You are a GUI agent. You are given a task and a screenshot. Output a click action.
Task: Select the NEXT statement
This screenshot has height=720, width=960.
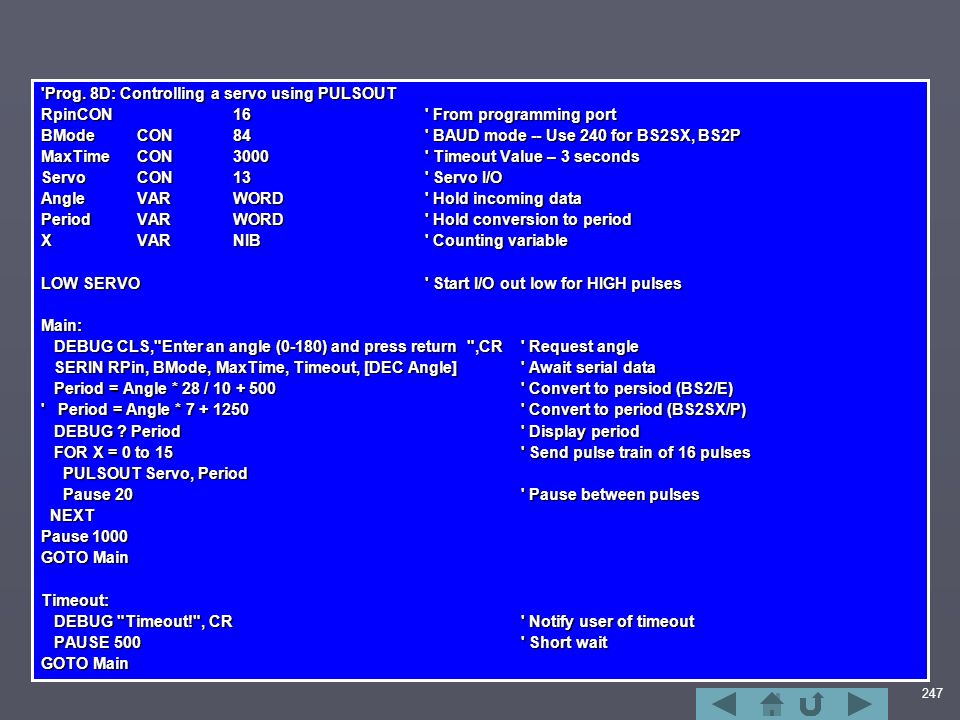(x=72, y=516)
